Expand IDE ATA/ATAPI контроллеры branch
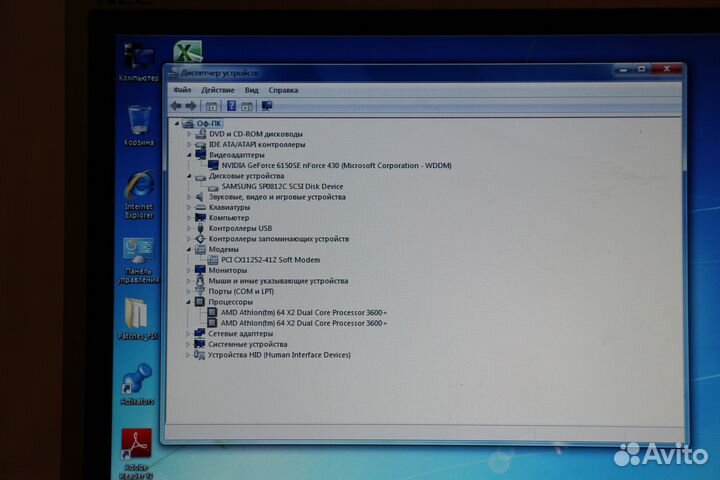The width and height of the screenshot is (720, 480). pos(189,145)
